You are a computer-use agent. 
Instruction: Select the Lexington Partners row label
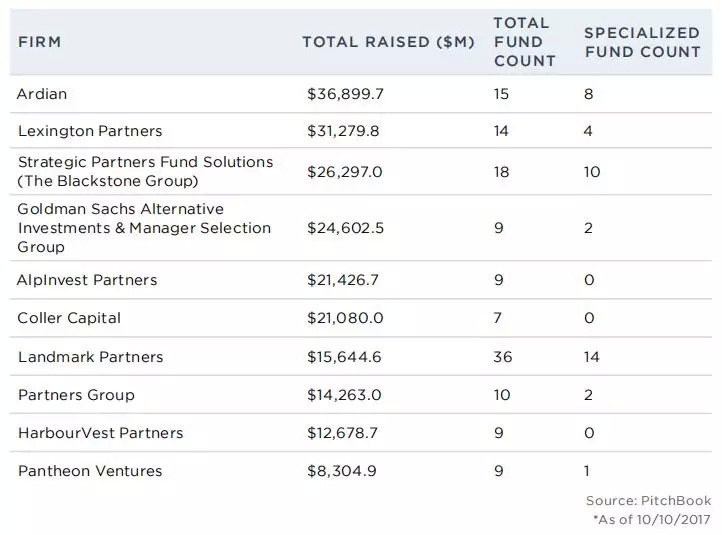(89, 132)
